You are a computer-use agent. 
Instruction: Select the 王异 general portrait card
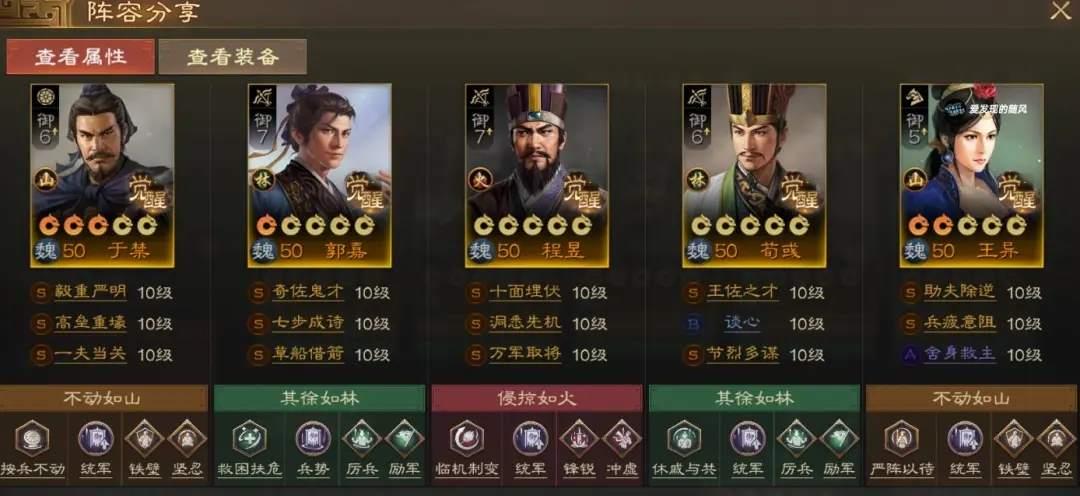[971, 176]
